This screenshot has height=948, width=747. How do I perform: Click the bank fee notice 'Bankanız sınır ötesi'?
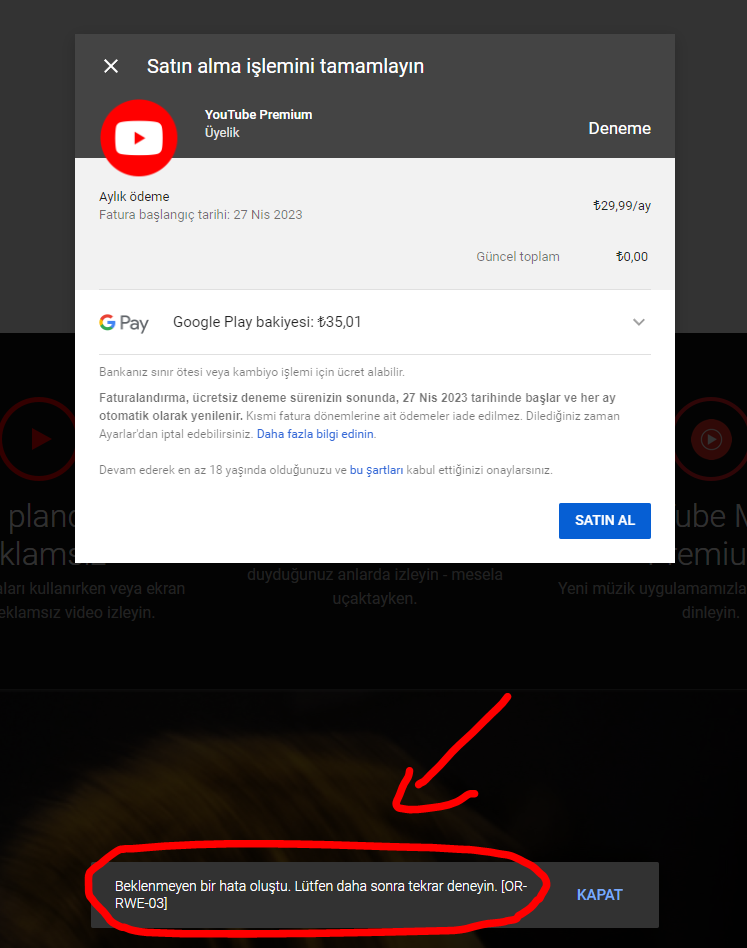pyautogui.click(x=252, y=372)
